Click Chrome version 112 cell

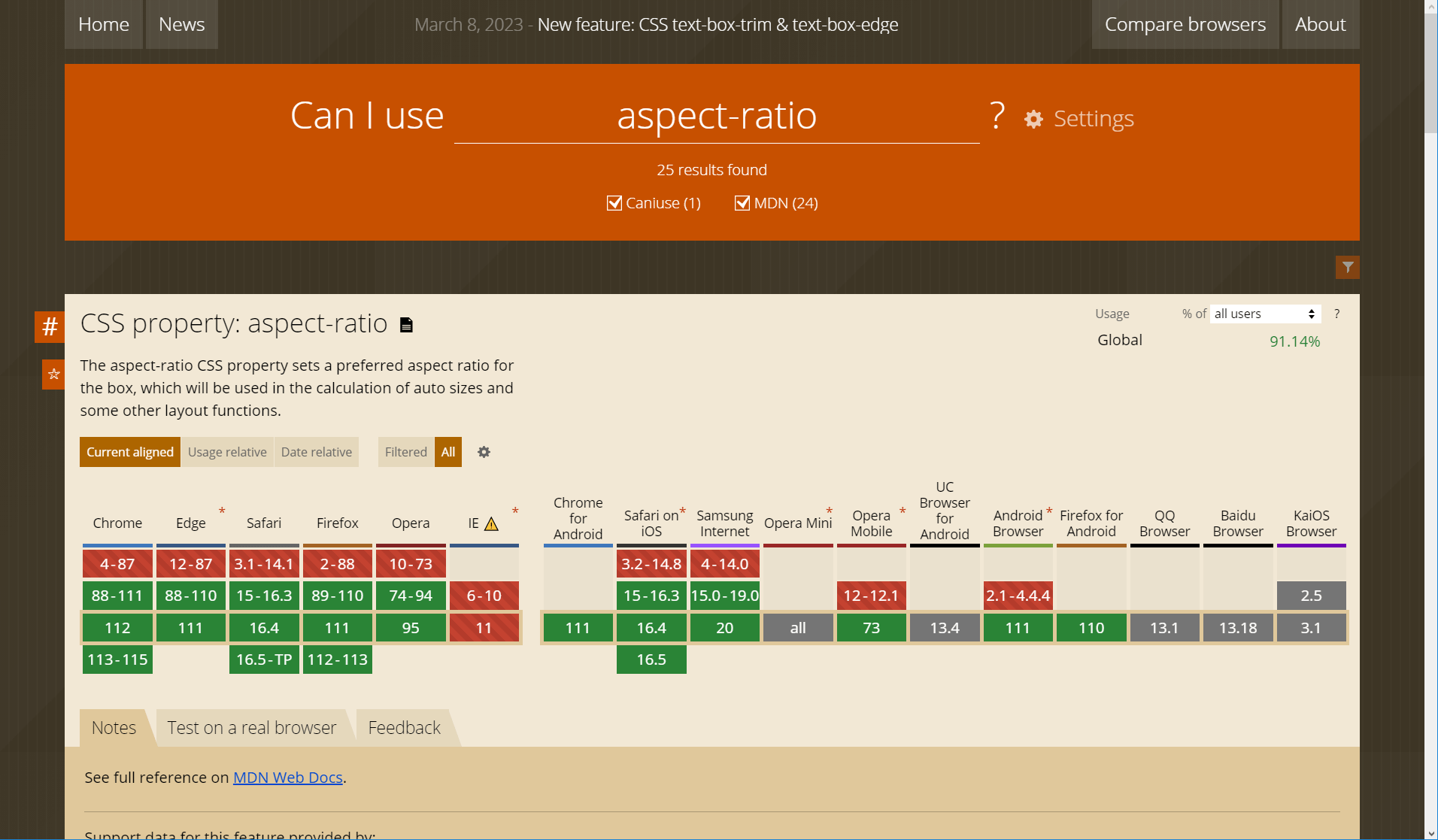point(117,628)
